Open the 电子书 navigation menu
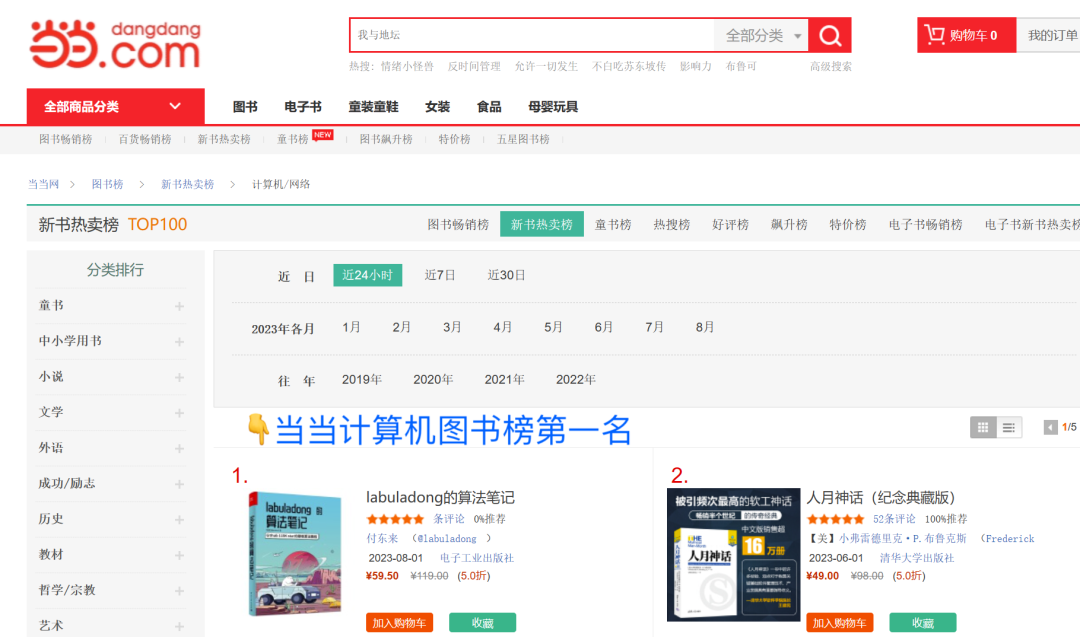Viewport: 1080px width, 637px height. click(x=304, y=106)
